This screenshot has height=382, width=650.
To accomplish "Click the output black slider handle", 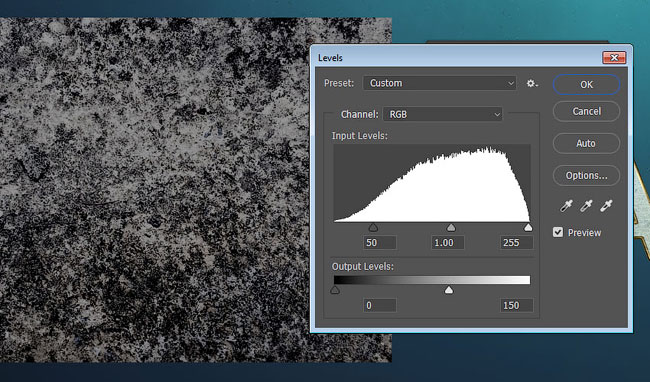I will [x=335, y=290].
